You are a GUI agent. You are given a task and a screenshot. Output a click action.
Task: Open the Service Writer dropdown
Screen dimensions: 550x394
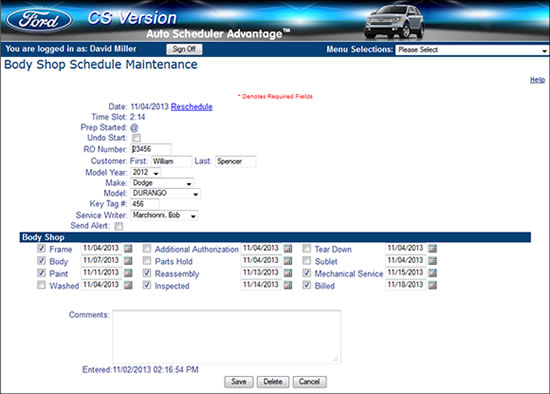[x=164, y=215]
